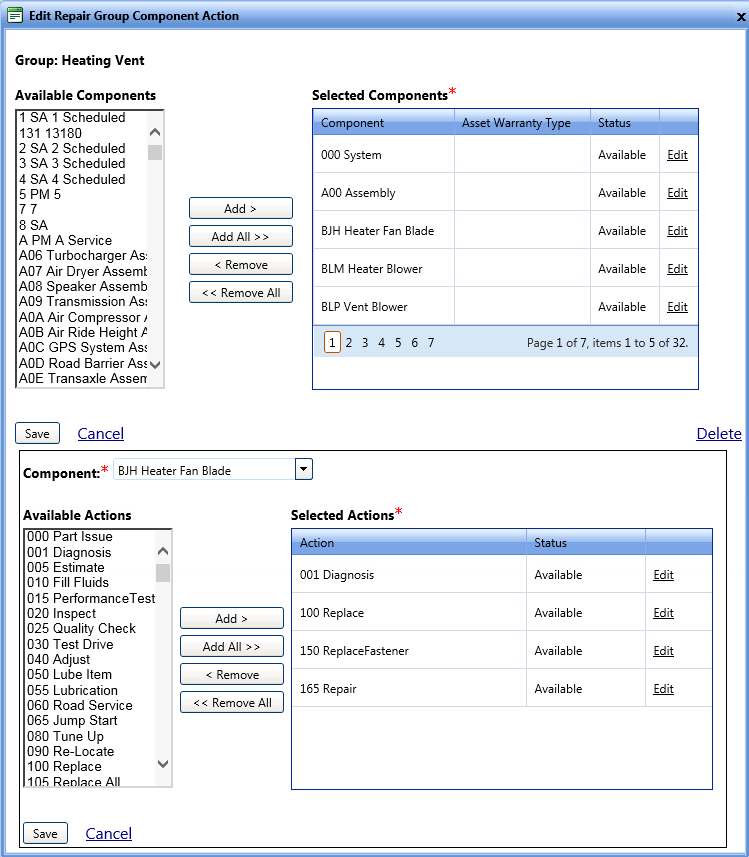Image resolution: width=749 pixels, height=857 pixels.
Task: Edit the A00 Assembly component row
Action: coord(677,193)
